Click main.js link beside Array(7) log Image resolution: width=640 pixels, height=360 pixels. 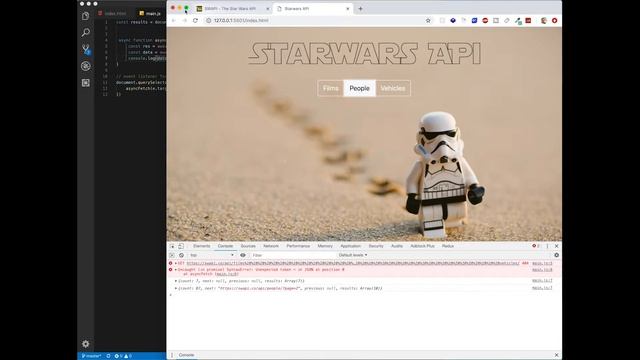point(542,281)
